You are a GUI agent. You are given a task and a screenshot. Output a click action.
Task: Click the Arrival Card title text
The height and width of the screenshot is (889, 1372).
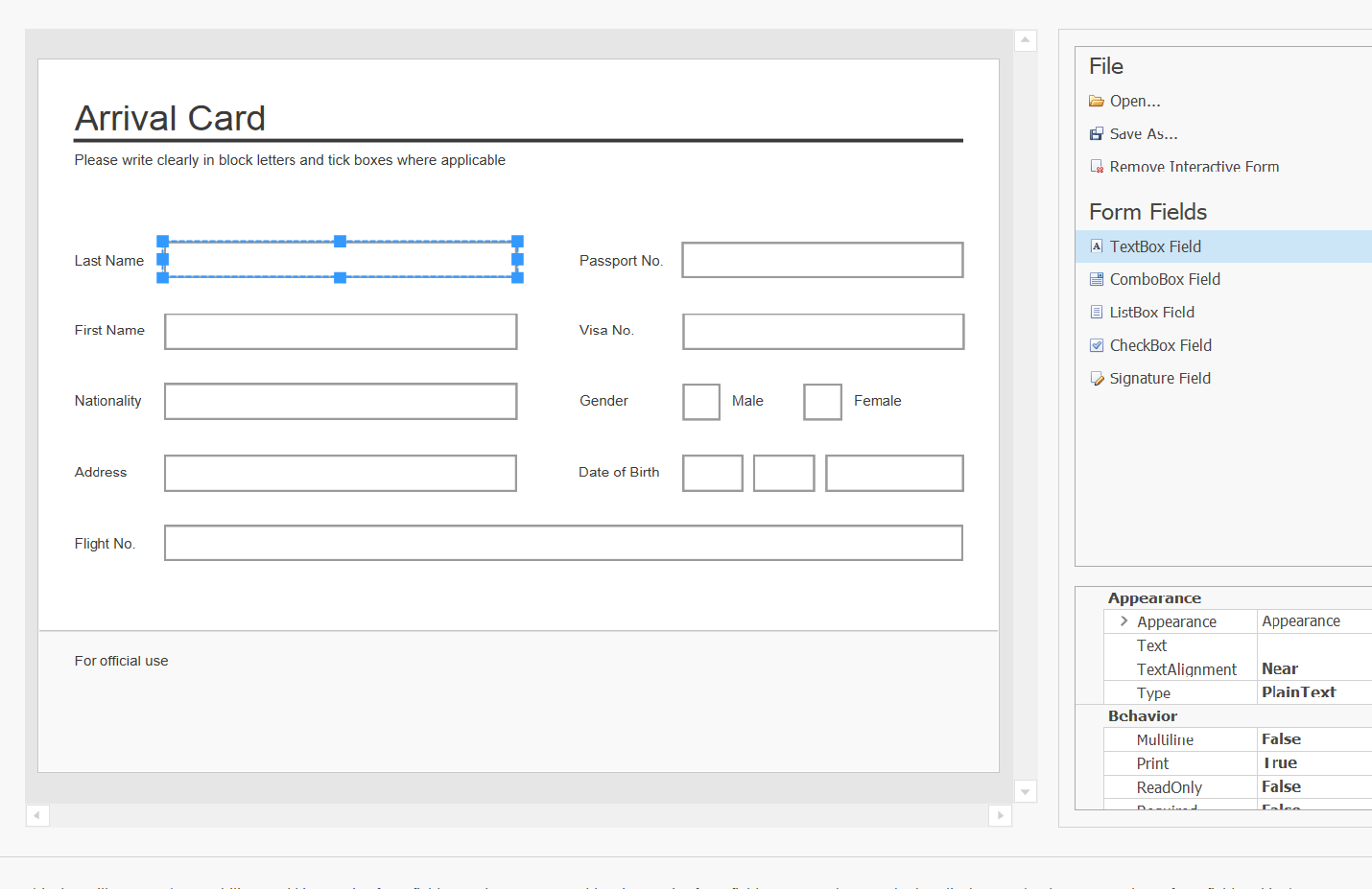point(170,118)
